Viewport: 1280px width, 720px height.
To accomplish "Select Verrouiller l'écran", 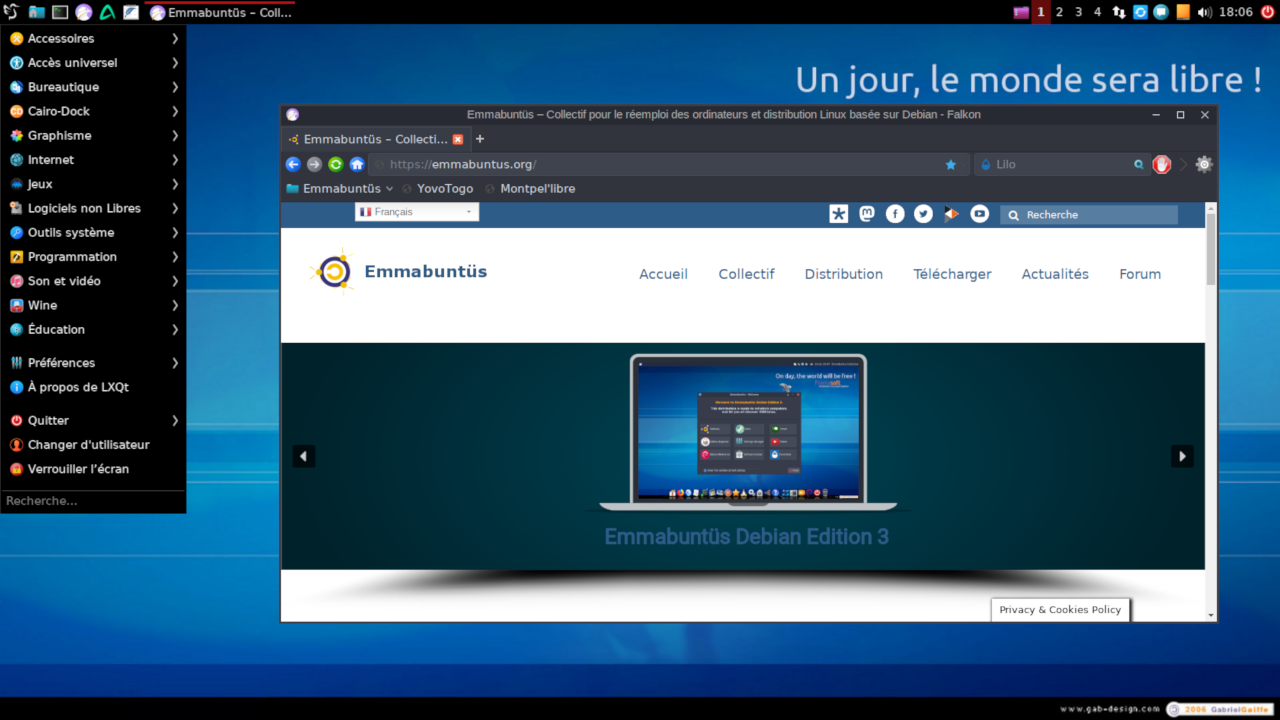I will pyautogui.click(x=93, y=469).
